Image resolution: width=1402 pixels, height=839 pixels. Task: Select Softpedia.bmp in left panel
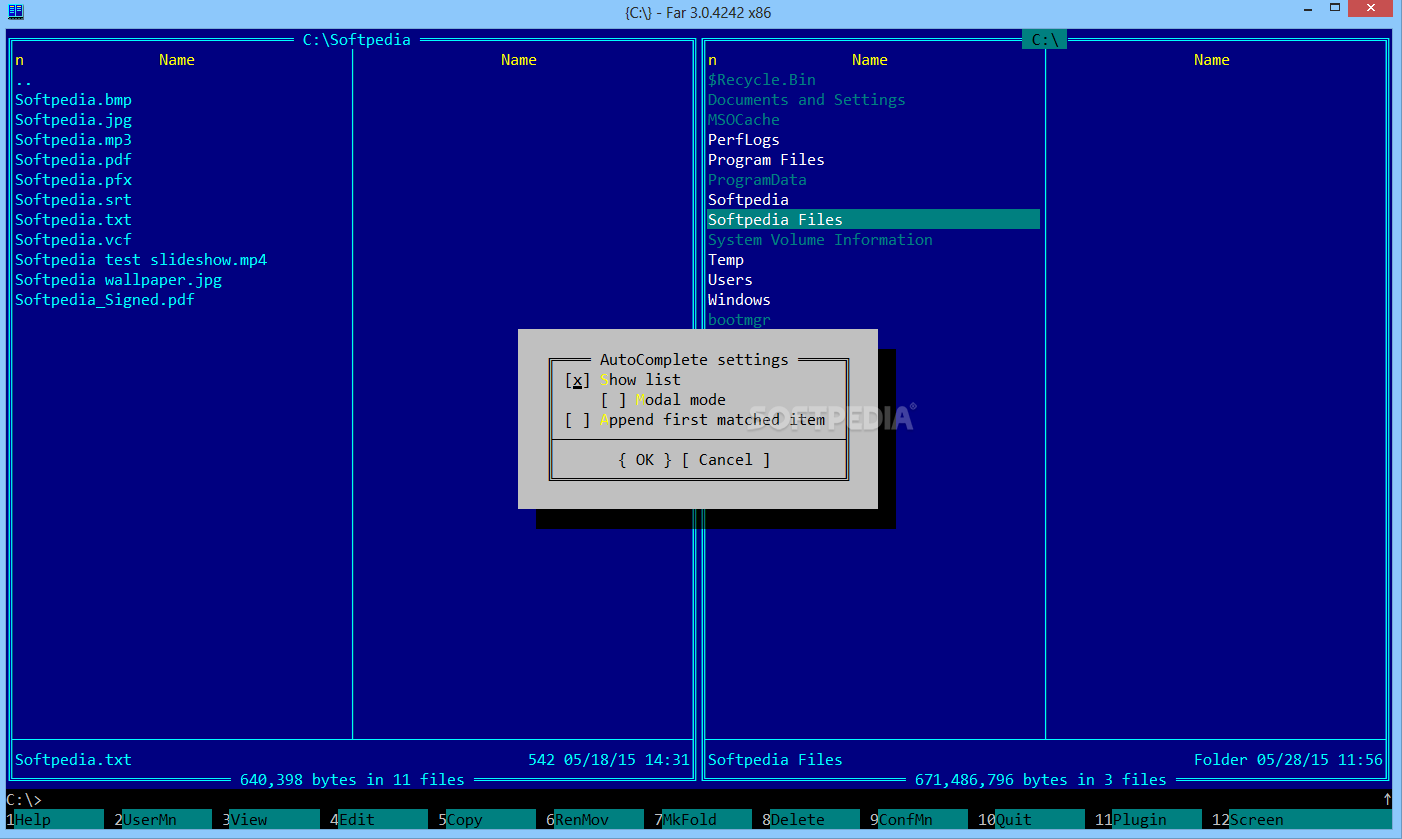pyautogui.click(x=73, y=100)
